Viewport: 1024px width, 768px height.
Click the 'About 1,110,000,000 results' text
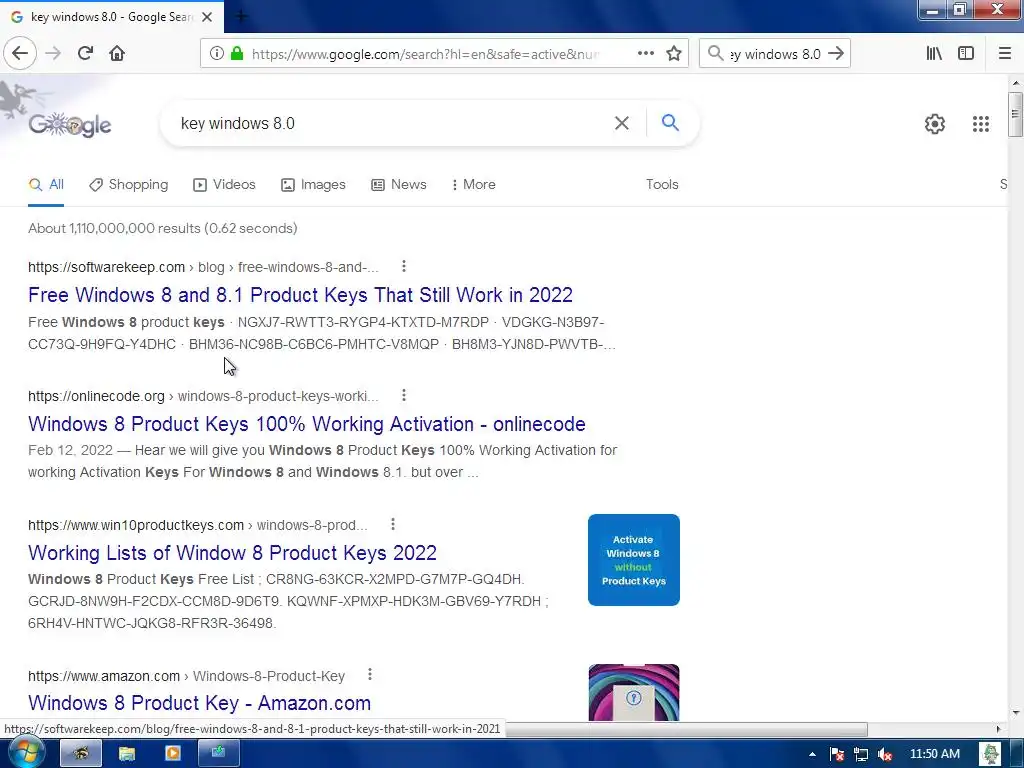coord(163,229)
